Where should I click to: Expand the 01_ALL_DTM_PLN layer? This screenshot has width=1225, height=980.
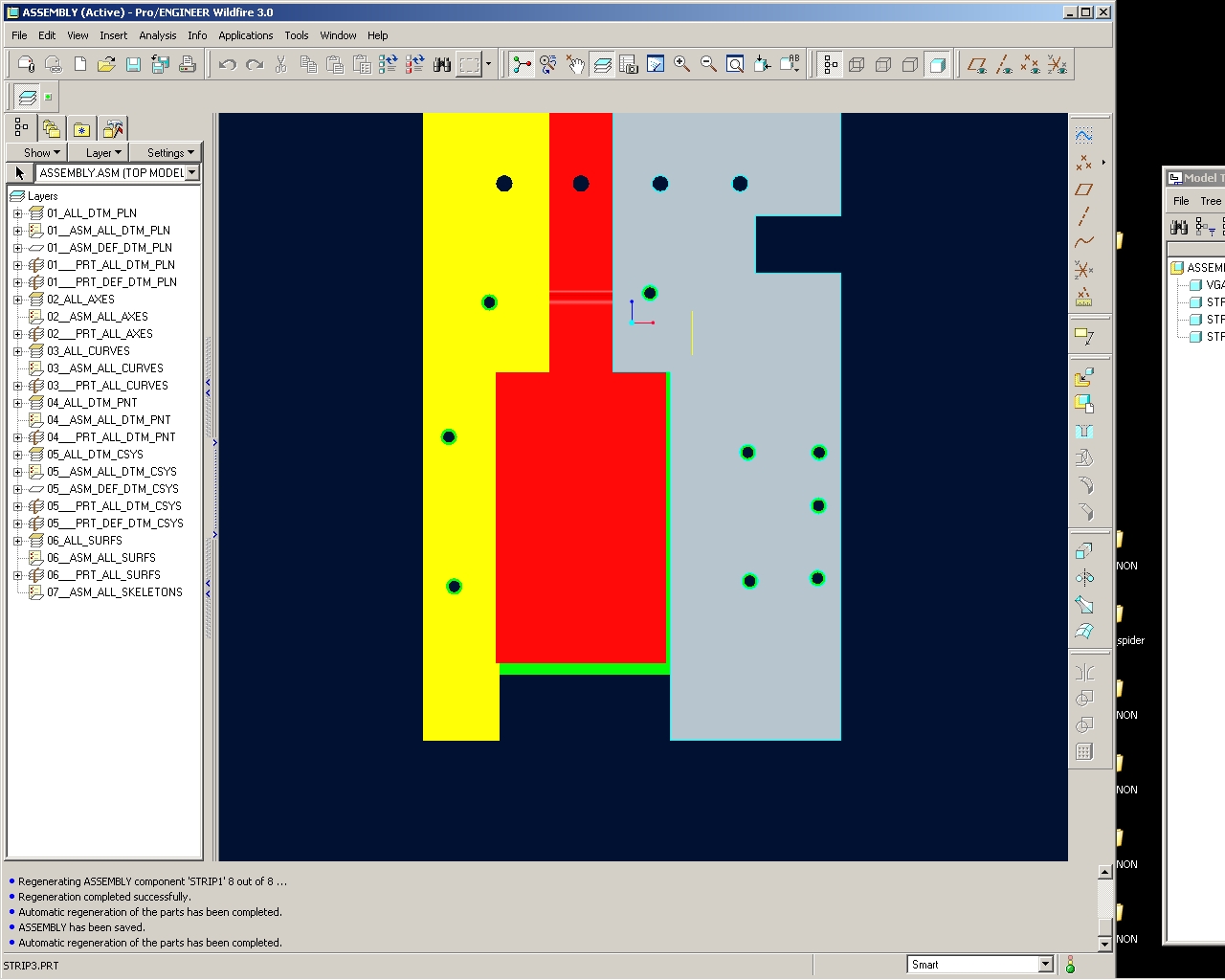tap(17, 213)
